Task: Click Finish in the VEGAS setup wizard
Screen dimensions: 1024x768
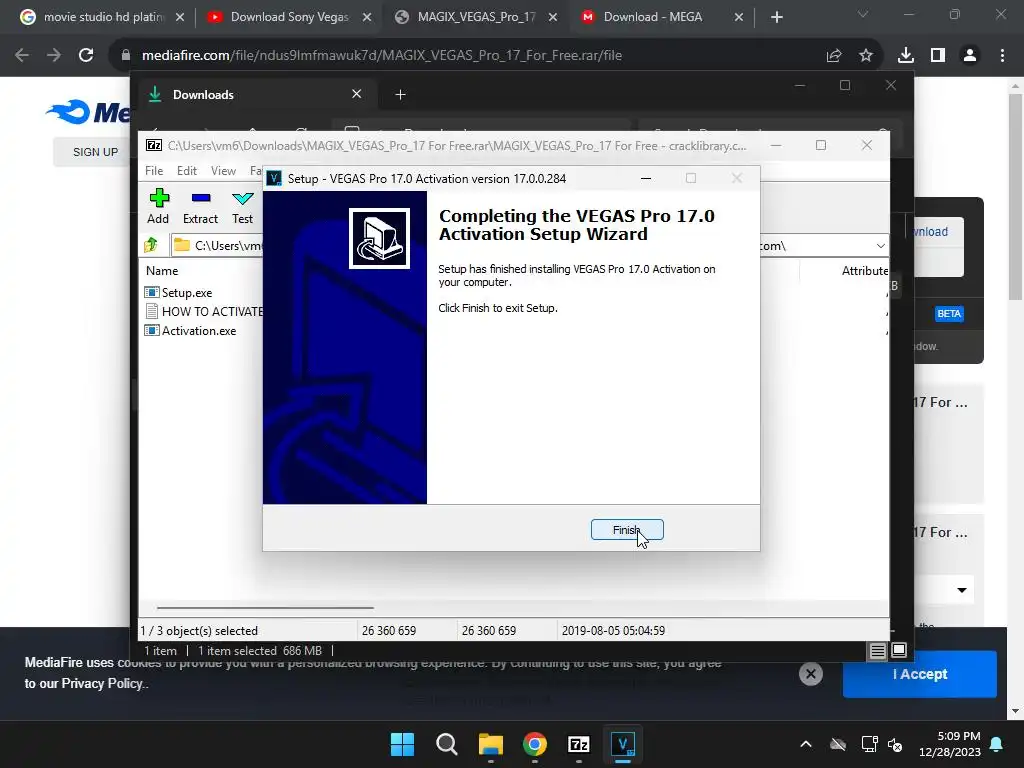Action: coord(627,530)
